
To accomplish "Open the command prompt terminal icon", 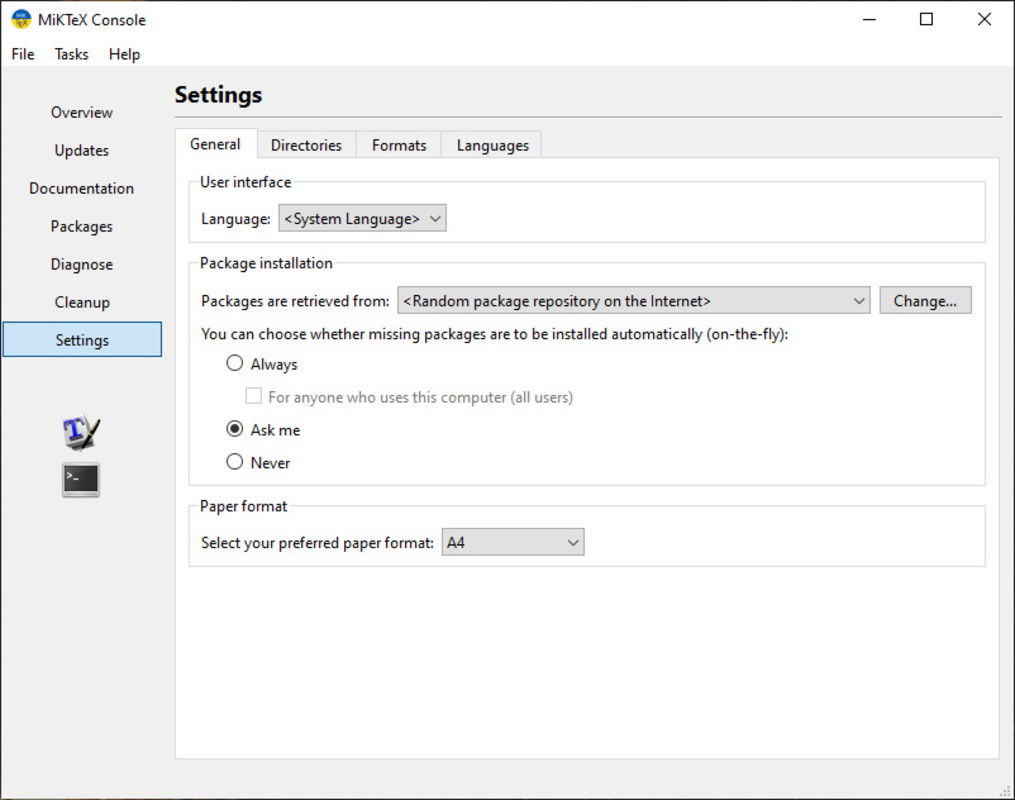I will pos(81,480).
